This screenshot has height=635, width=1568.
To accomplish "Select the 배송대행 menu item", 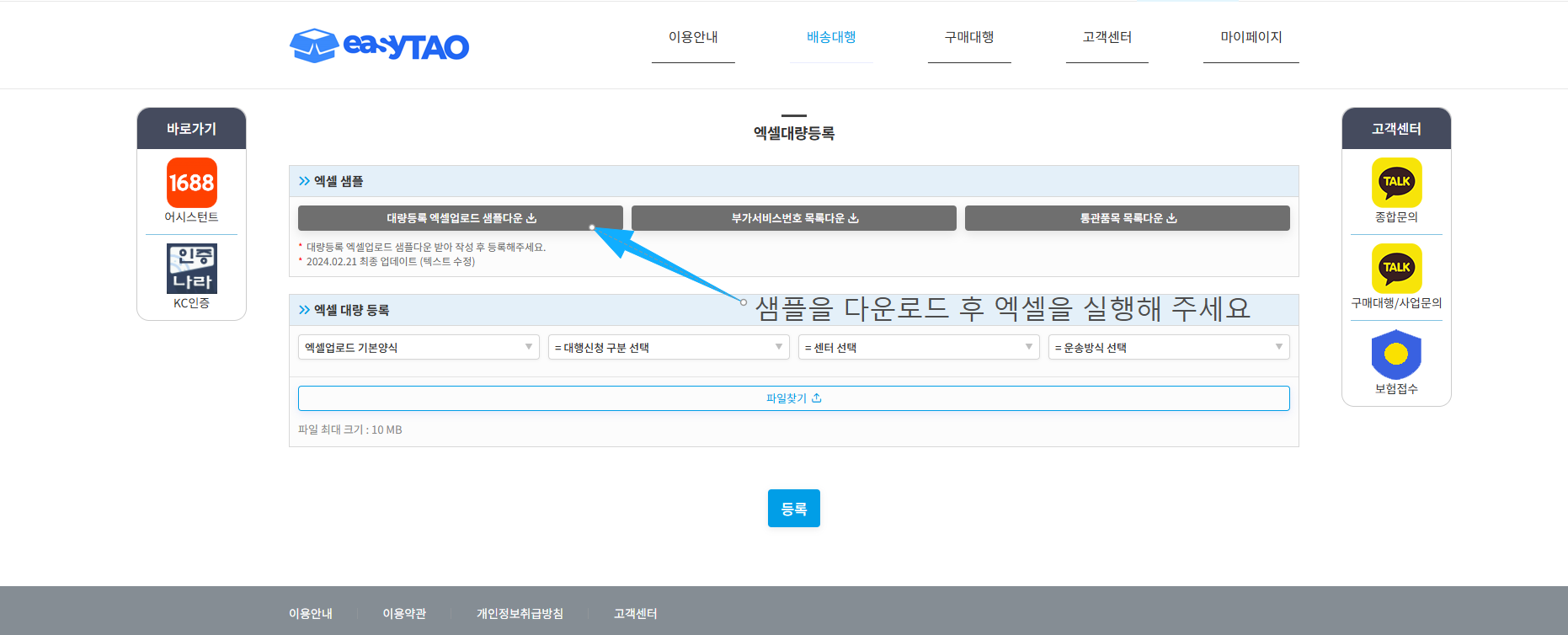I will [831, 37].
